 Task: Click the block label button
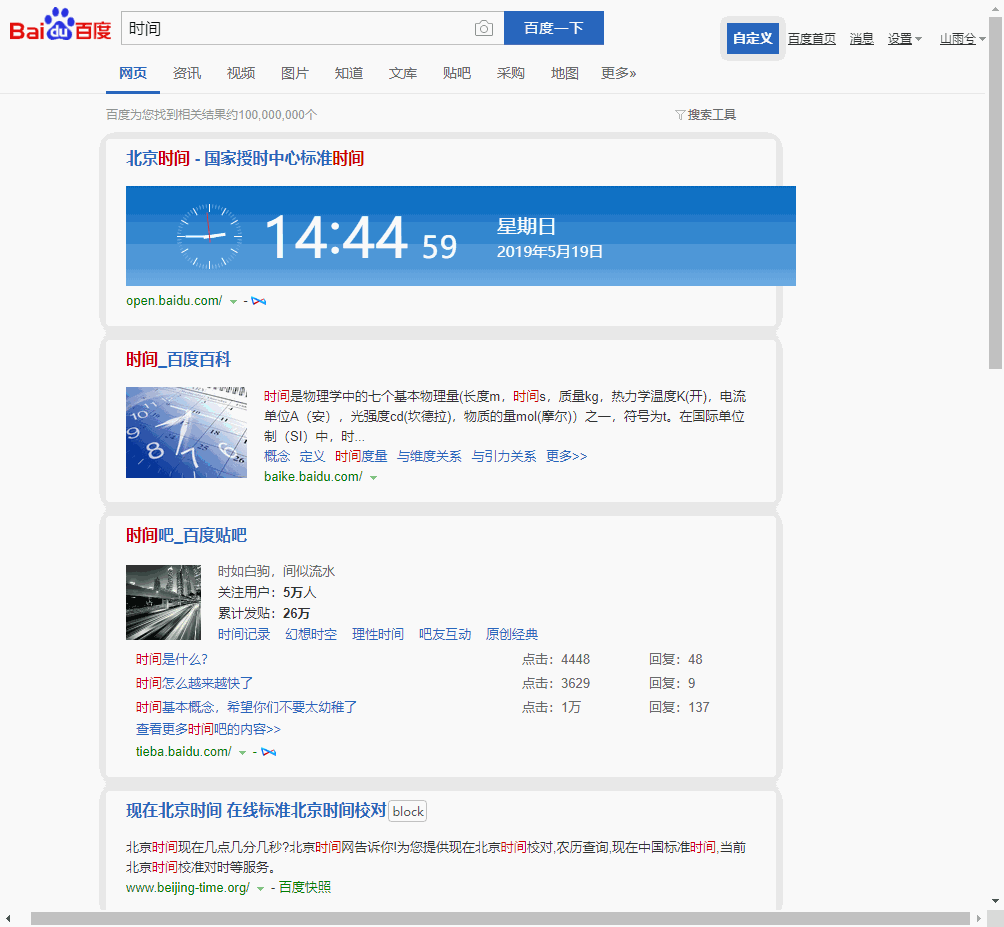point(408,812)
